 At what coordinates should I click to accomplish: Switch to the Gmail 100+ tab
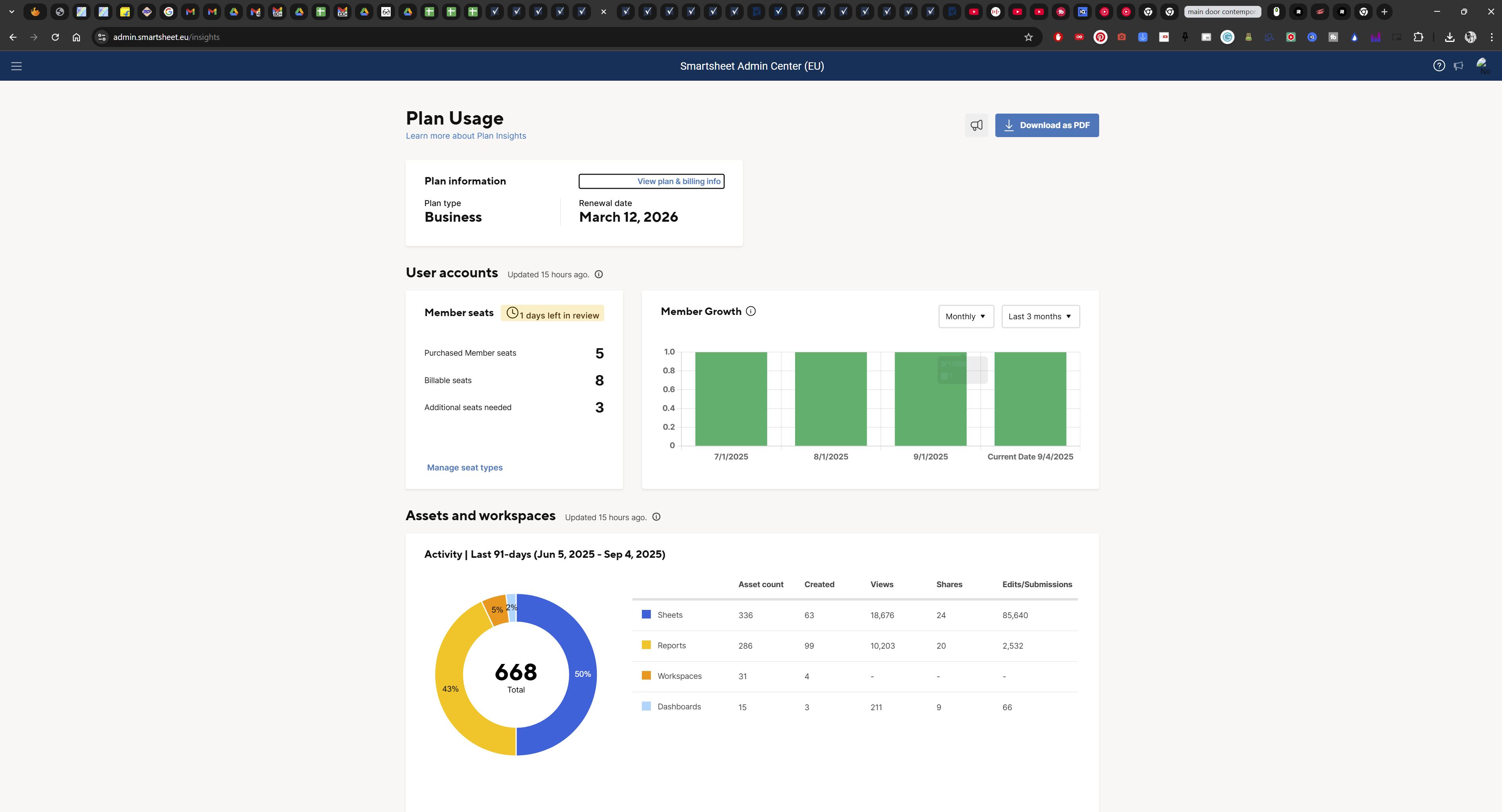[343, 12]
